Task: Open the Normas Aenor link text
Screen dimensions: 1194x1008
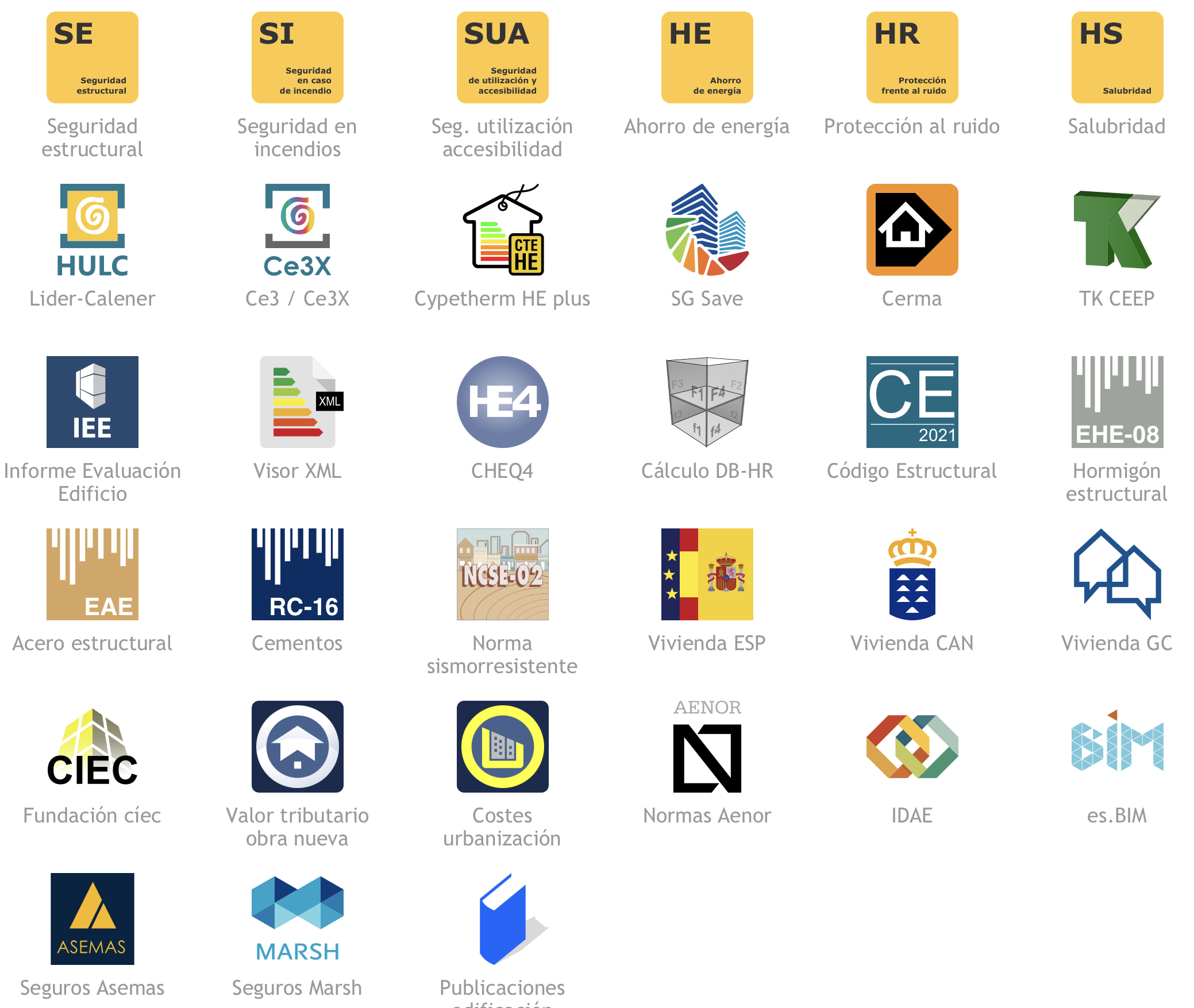Action: 707,816
